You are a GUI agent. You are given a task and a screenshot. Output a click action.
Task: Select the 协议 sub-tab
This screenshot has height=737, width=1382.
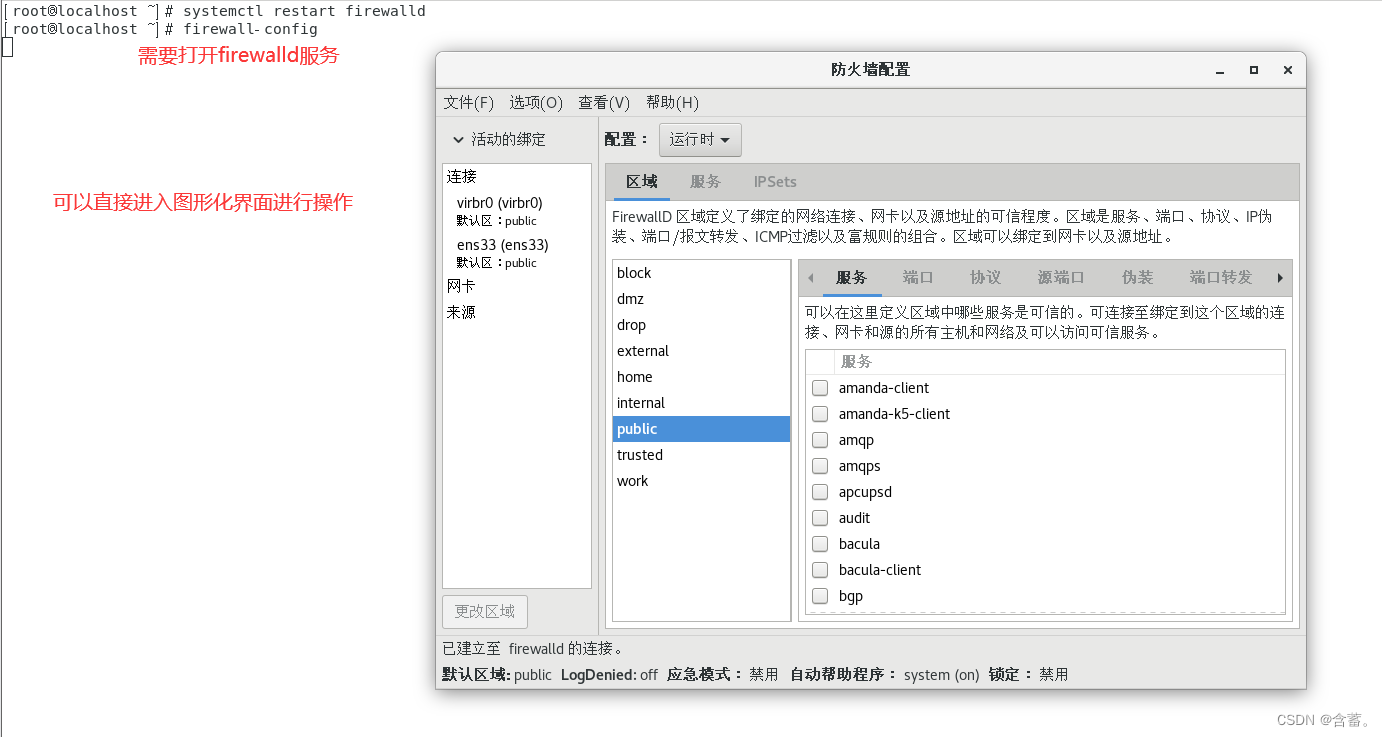[x=986, y=278]
